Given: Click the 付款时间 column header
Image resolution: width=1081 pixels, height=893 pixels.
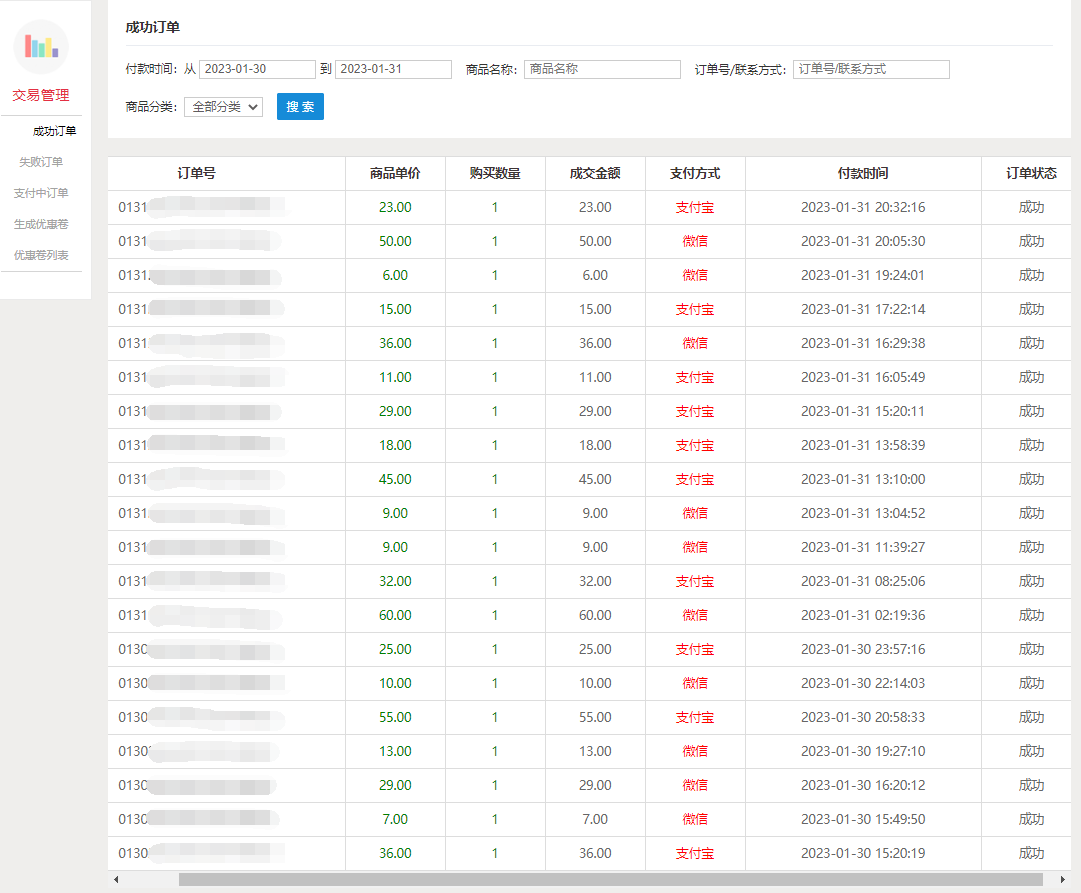Looking at the screenshot, I should click(863, 174).
